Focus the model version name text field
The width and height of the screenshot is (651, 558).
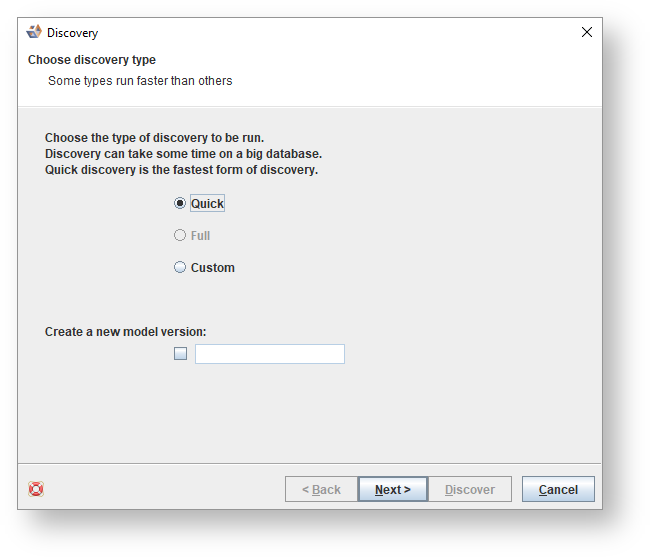270,353
